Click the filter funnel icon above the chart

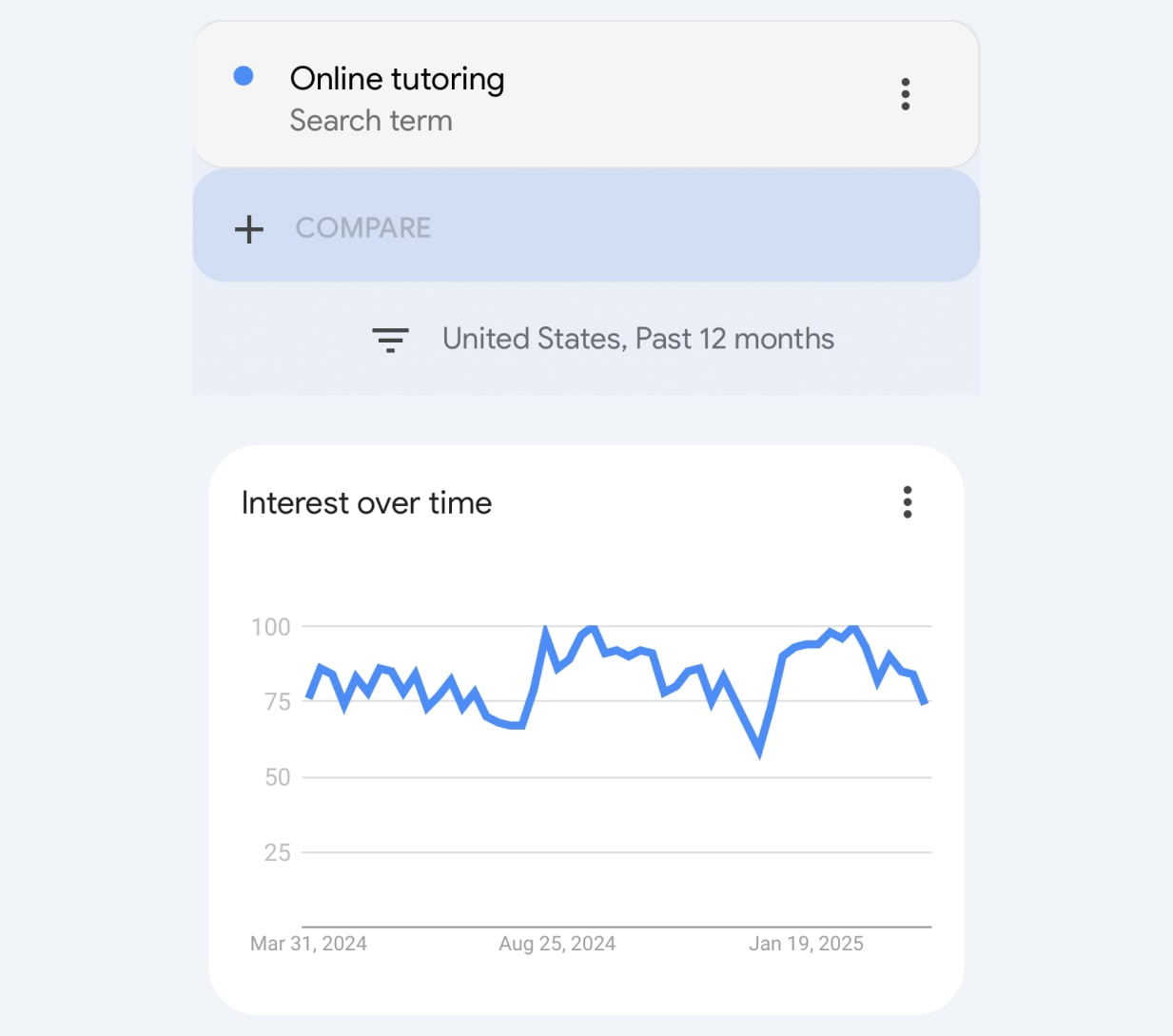pyautogui.click(x=390, y=340)
